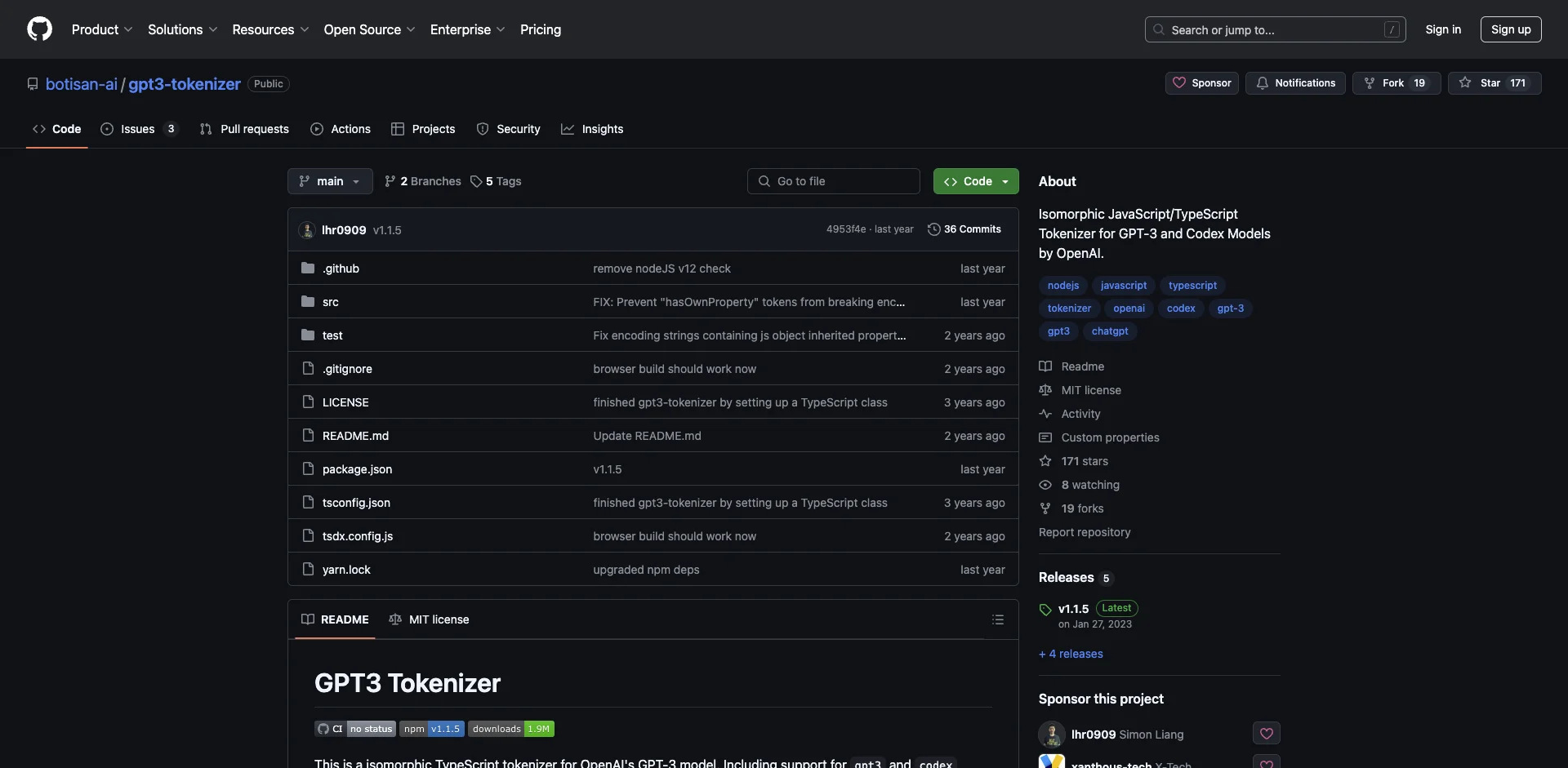Expand the Enterprise menu

click(x=467, y=29)
